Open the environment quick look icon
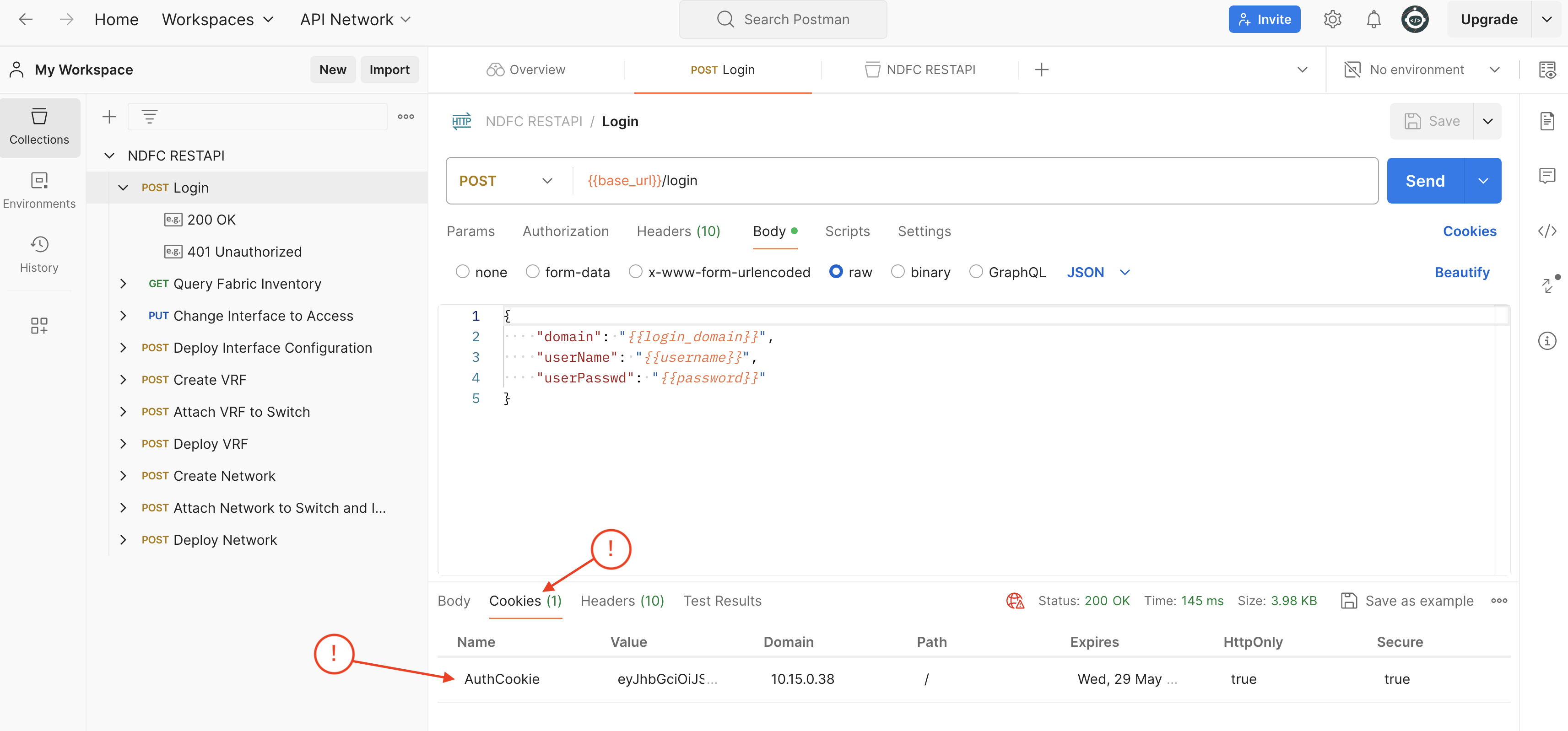The image size is (1568, 731). [1547, 70]
